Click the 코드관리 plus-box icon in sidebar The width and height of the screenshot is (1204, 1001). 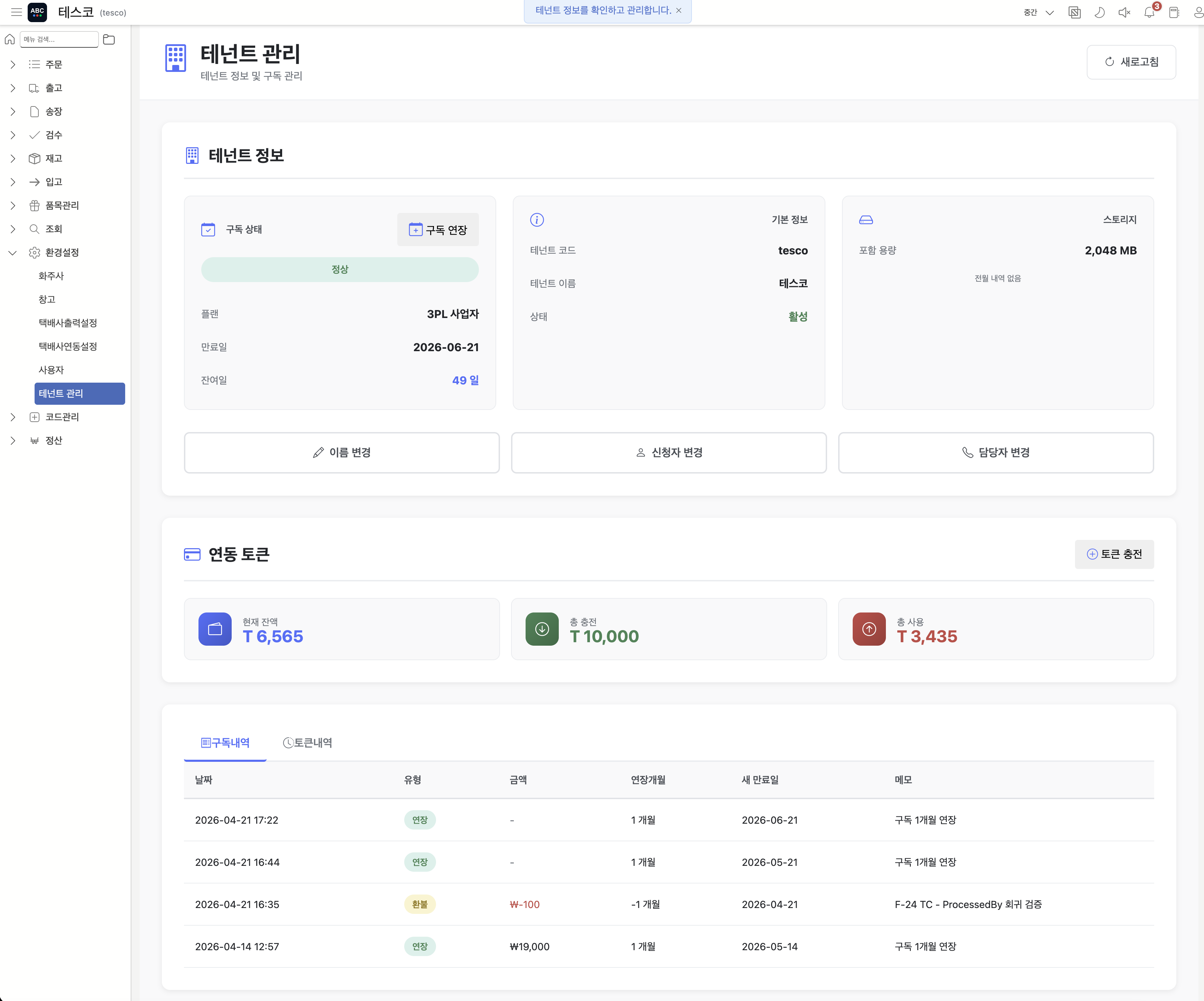34,417
